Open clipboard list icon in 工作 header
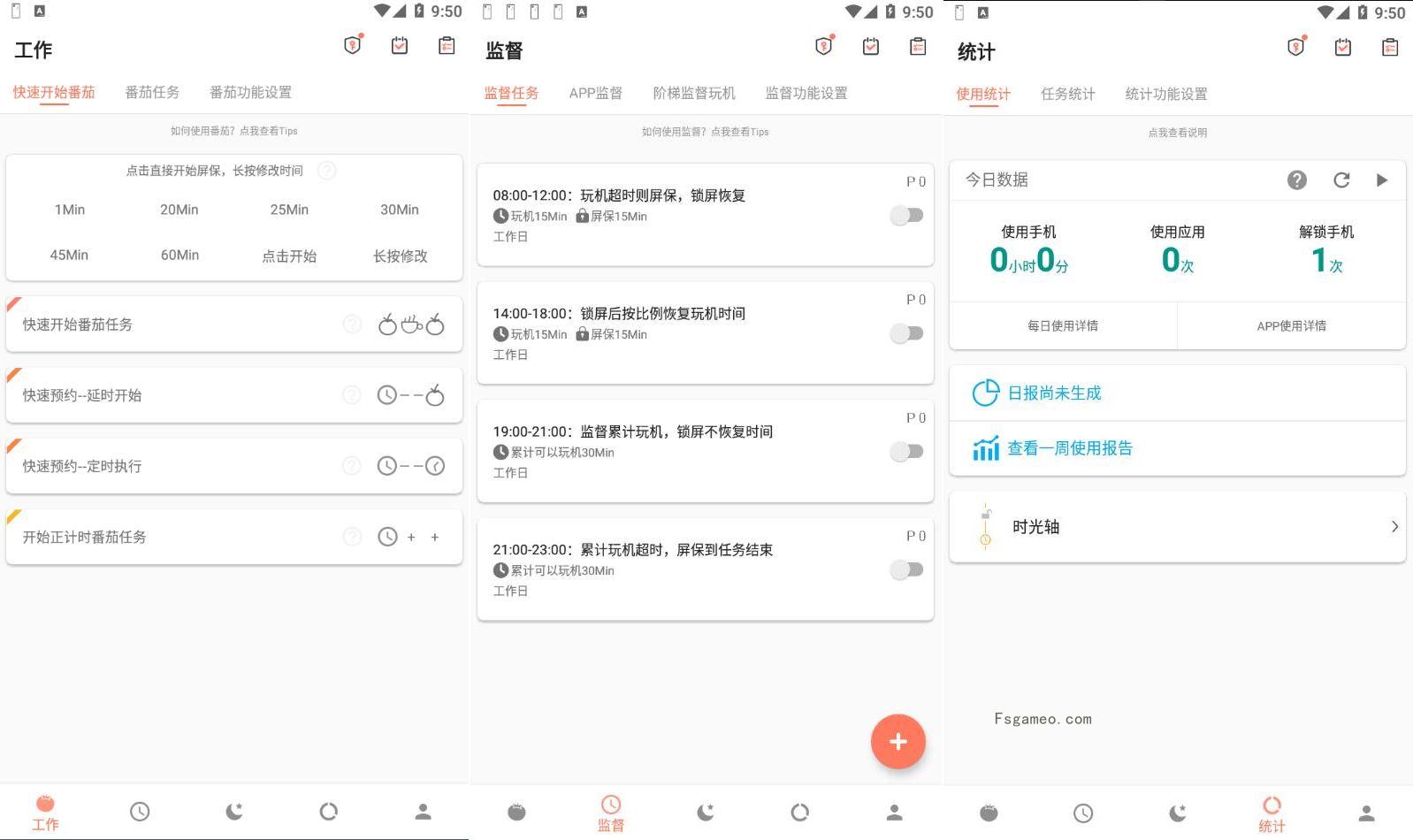 [447, 46]
